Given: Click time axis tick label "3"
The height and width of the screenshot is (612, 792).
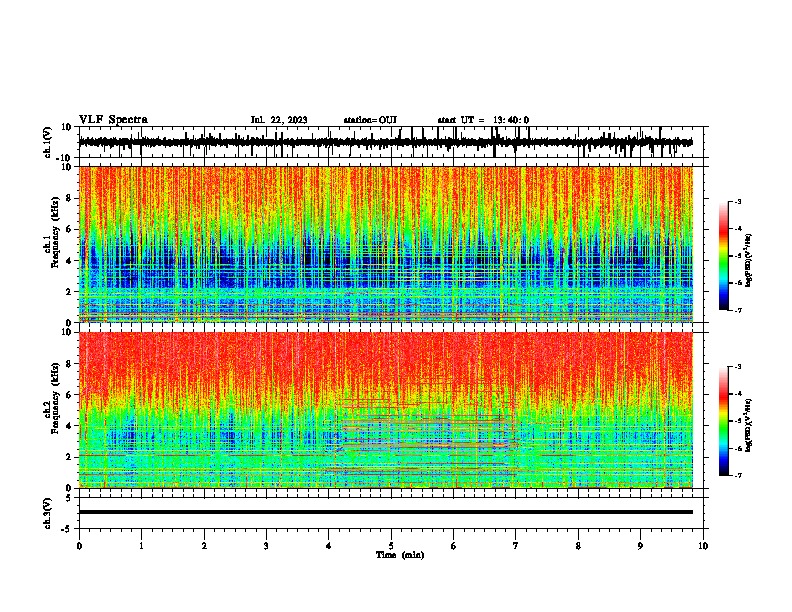Looking at the screenshot, I should [266, 546].
